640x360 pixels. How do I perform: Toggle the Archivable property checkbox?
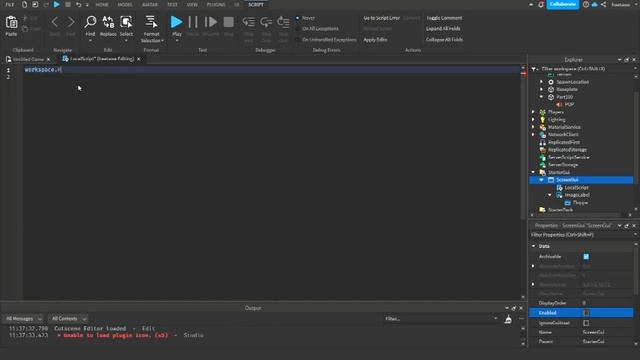coord(586,257)
